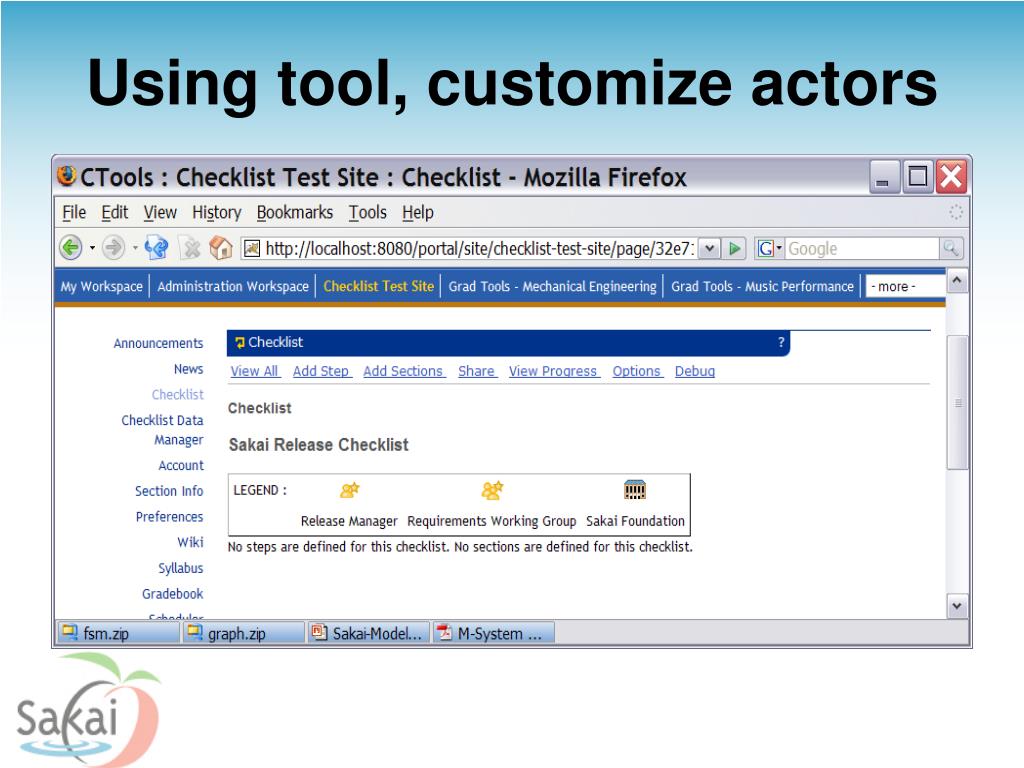The image size is (1024, 768).
Task: Click the Checklist tool title icon
Action: pos(240,342)
